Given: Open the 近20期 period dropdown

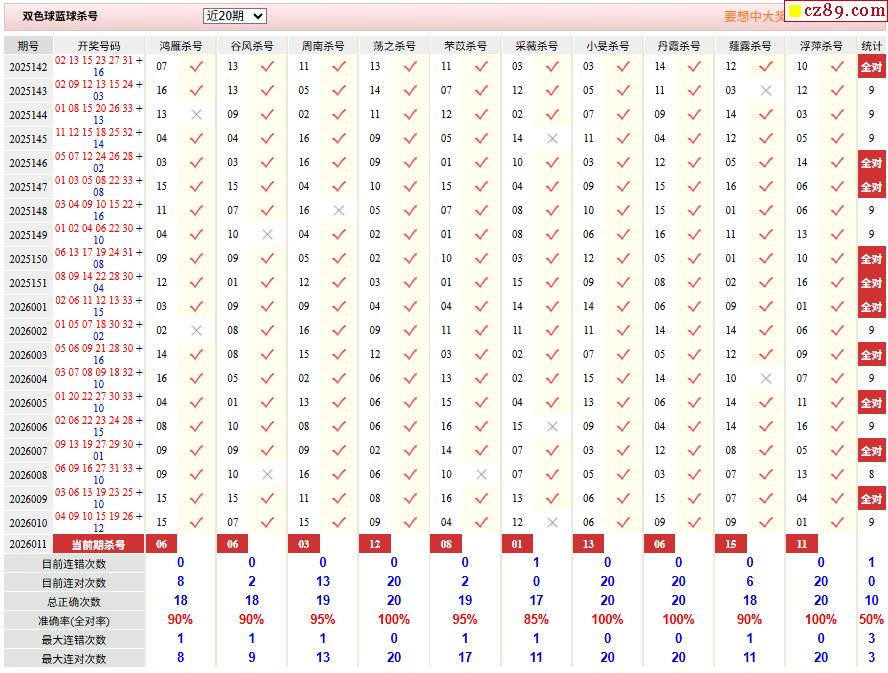Looking at the screenshot, I should pyautogui.click(x=234, y=16).
